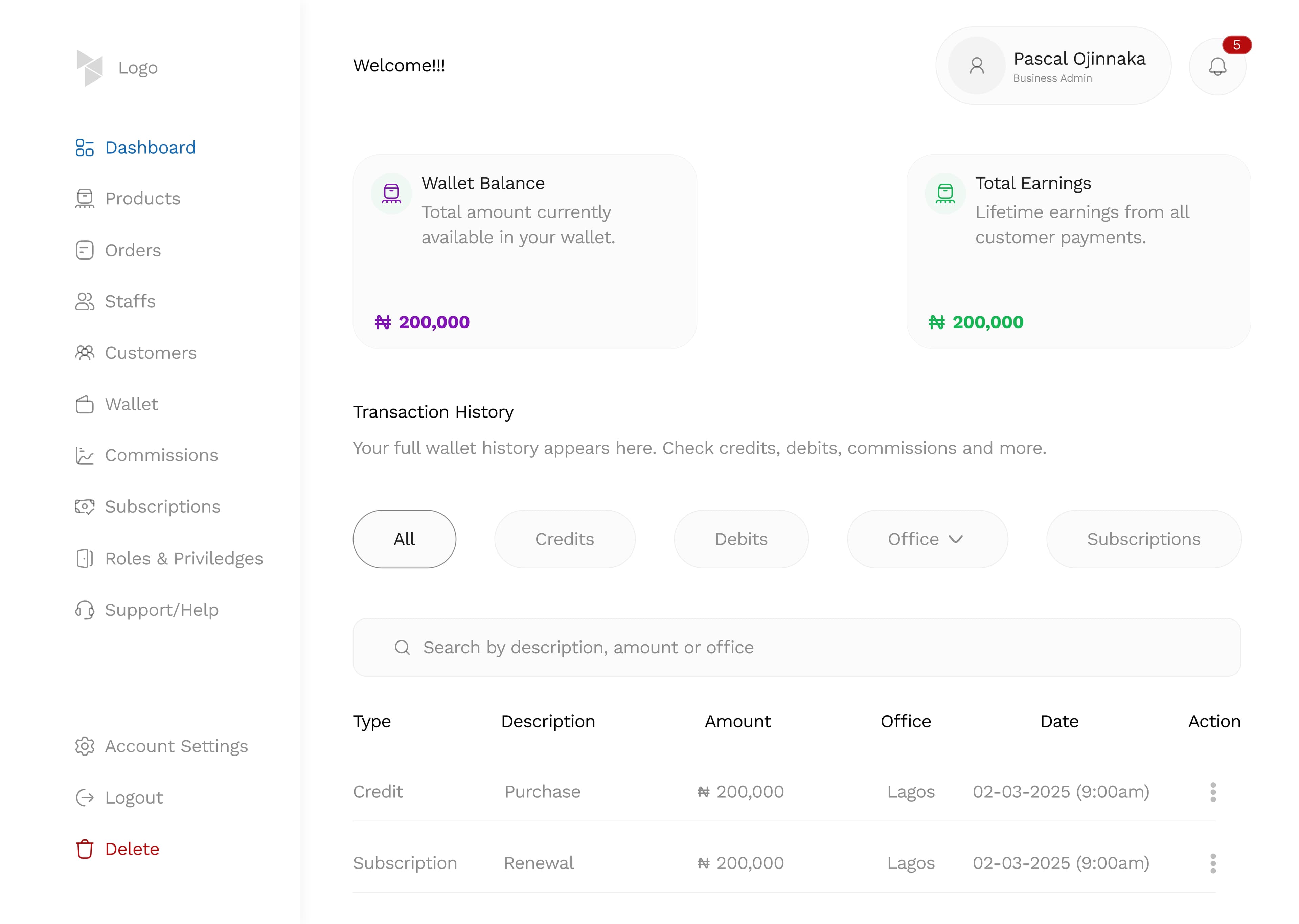Expand the Office filter dropdown
Viewport: 1299px width, 924px height.
pos(927,539)
